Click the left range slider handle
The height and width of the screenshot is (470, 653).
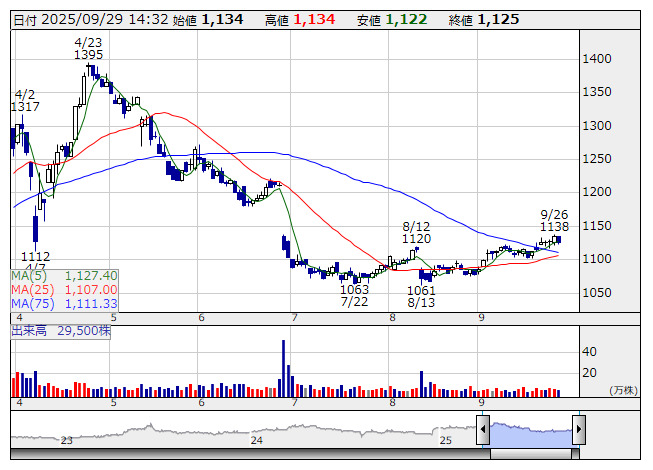[483, 431]
